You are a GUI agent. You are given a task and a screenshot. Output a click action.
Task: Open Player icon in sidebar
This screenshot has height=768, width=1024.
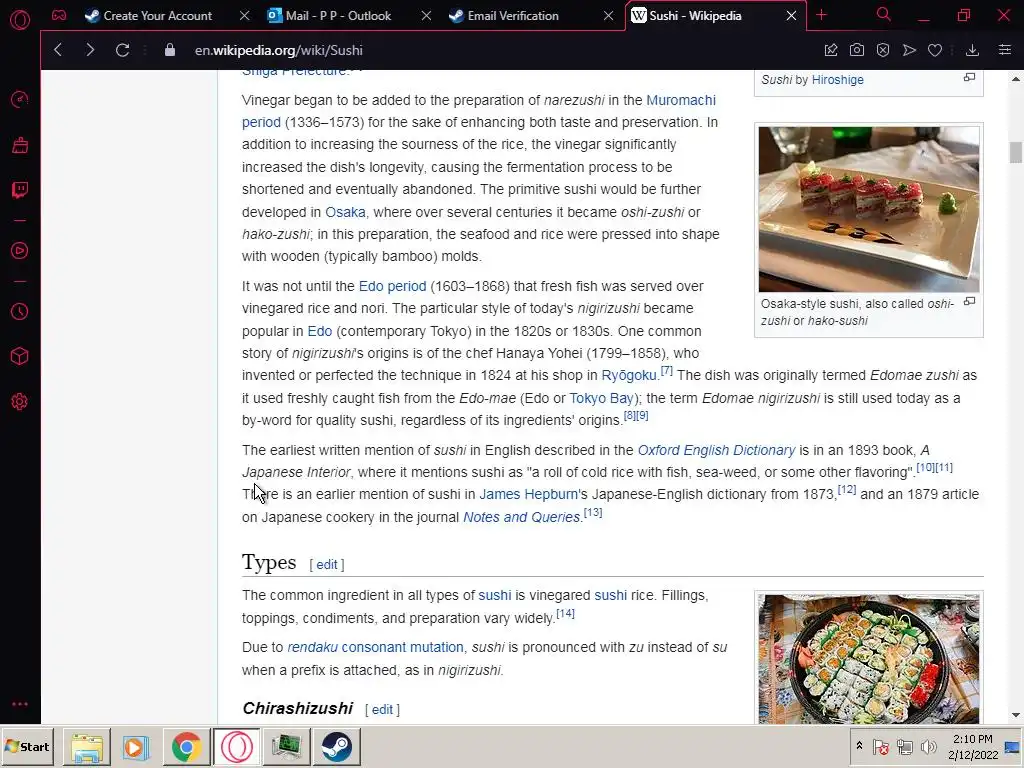pos(20,251)
